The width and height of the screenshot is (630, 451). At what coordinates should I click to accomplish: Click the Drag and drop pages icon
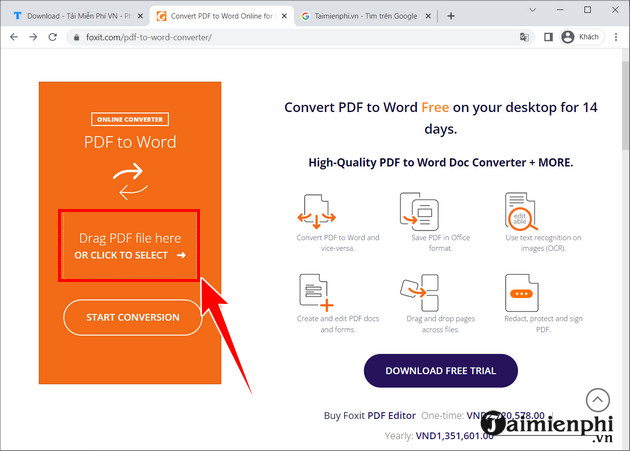click(x=419, y=292)
